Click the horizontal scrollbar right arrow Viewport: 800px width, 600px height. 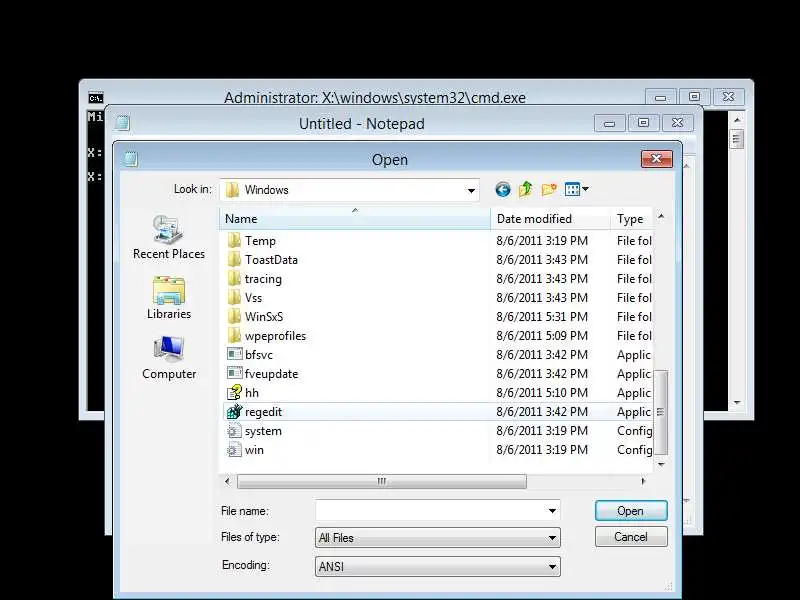click(643, 481)
